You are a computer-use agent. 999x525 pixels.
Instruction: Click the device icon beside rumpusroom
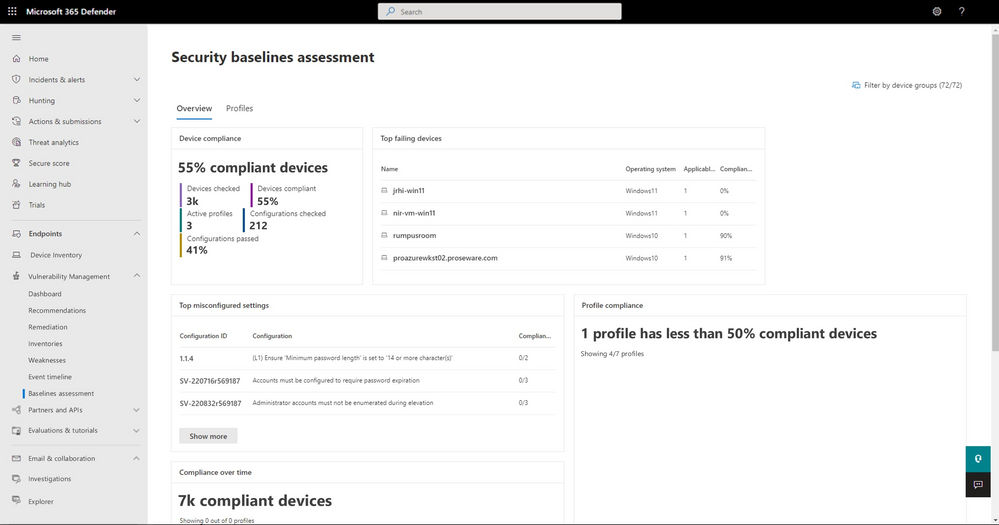click(x=384, y=236)
